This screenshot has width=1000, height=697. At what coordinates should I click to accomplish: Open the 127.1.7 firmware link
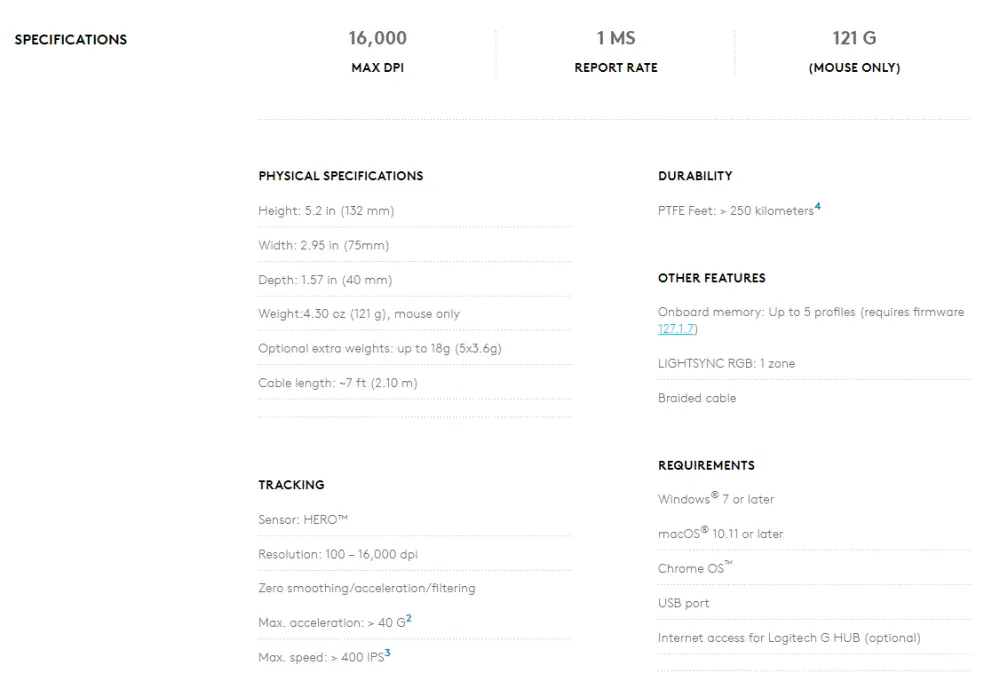tap(676, 329)
